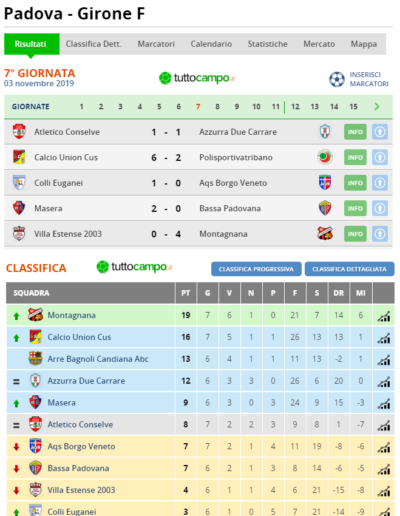Click Montagnana crest in results row

click(325, 234)
